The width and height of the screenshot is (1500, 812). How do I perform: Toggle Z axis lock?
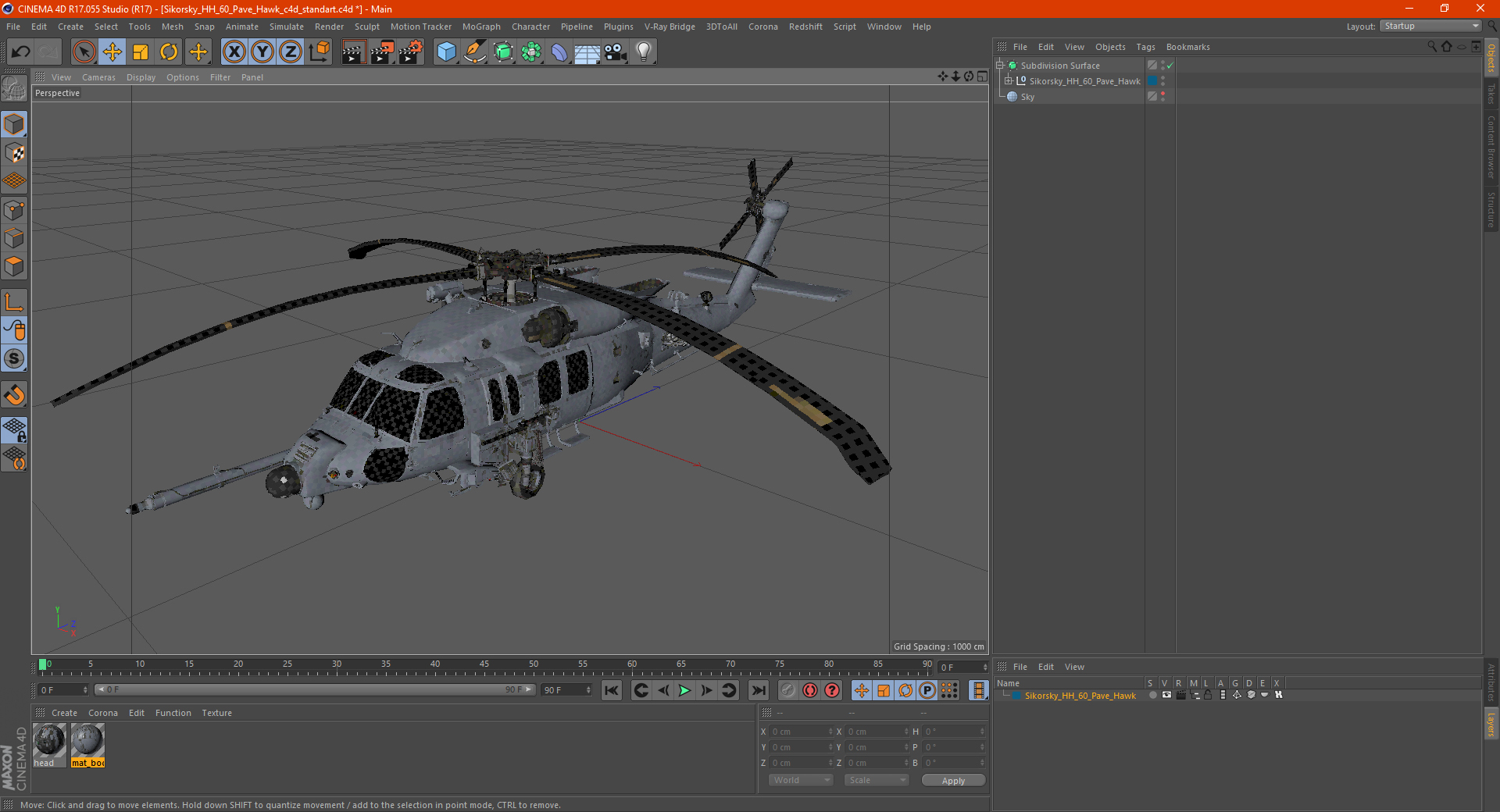(x=291, y=52)
